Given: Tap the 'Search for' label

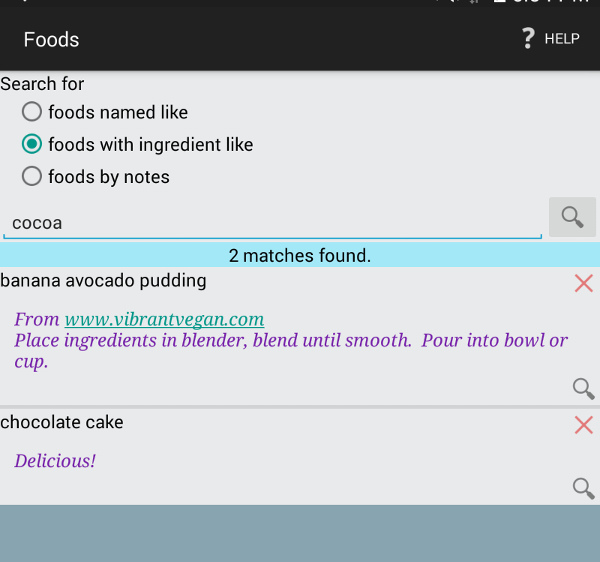Looking at the screenshot, I should tap(42, 84).
